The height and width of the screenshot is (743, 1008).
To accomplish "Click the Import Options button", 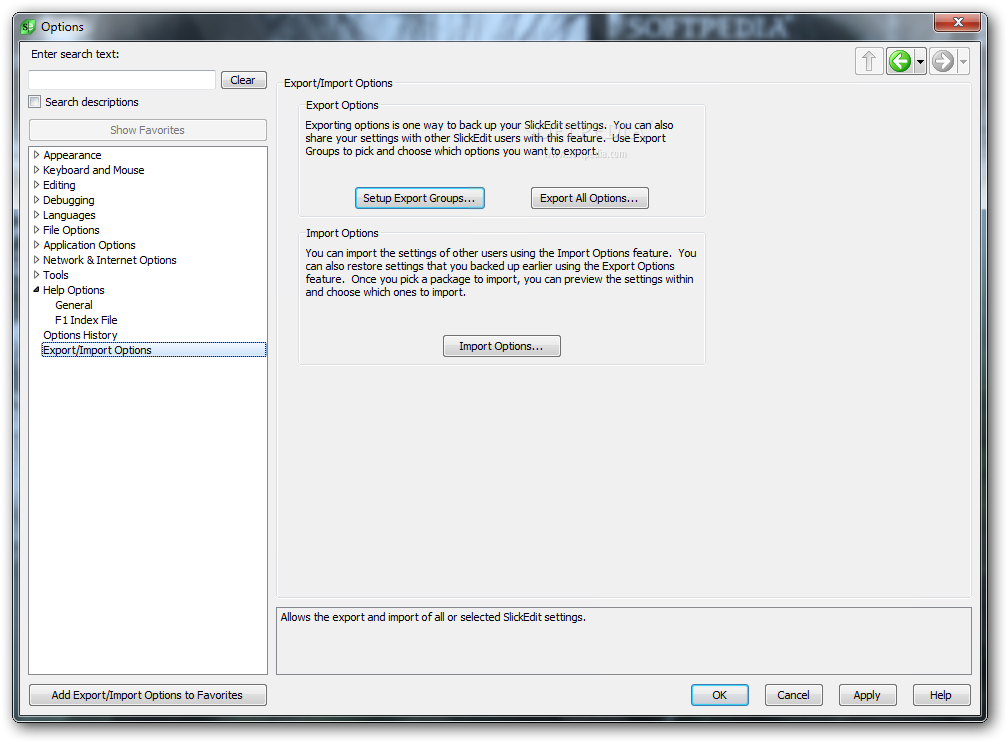I will click(x=501, y=346).
